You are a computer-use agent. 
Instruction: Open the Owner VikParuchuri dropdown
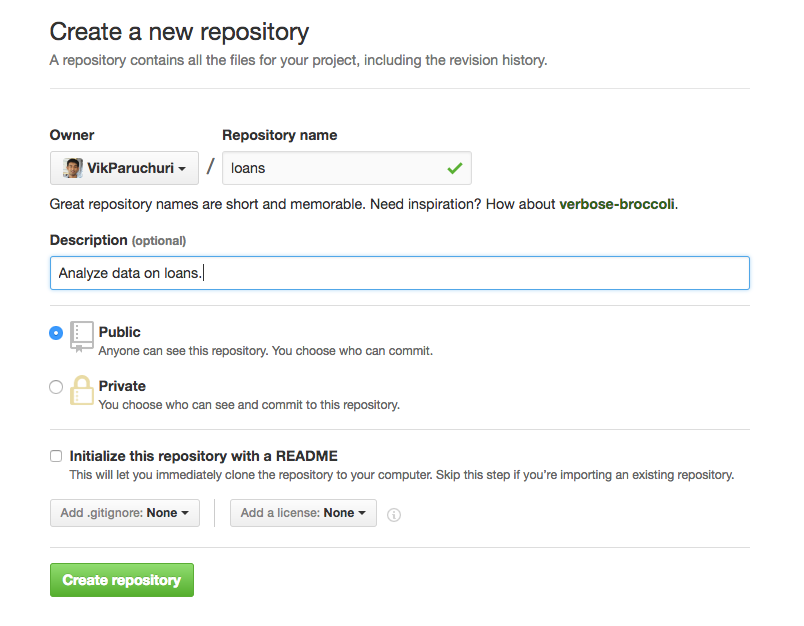124,168
